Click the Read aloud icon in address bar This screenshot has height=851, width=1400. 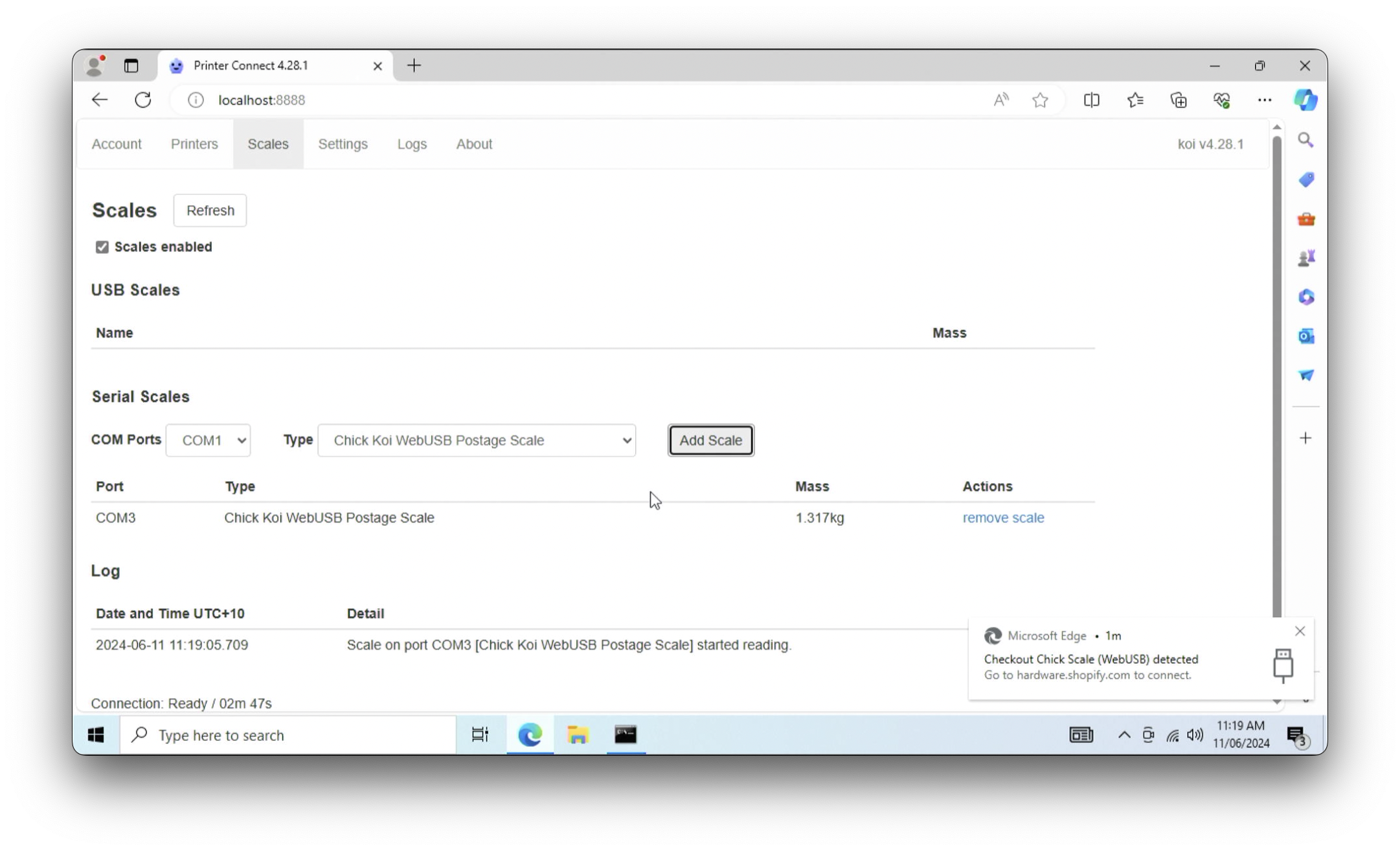click(1001, 100)
